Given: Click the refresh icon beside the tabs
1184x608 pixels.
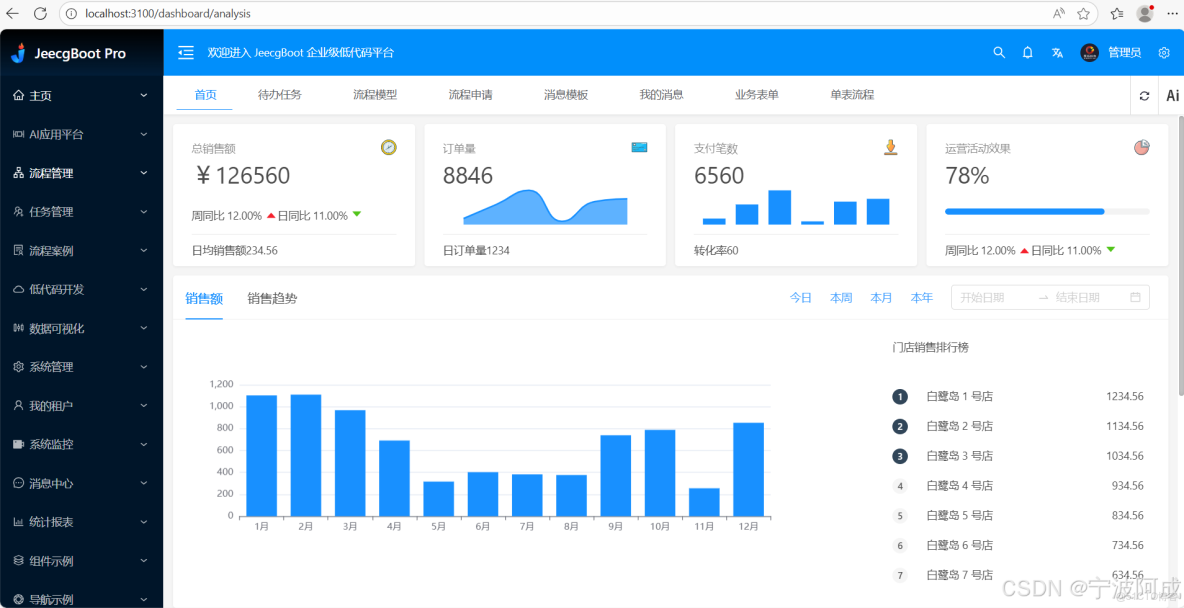Looking at the screenshot, I should pyautogui.click(x=1143, y=95).
